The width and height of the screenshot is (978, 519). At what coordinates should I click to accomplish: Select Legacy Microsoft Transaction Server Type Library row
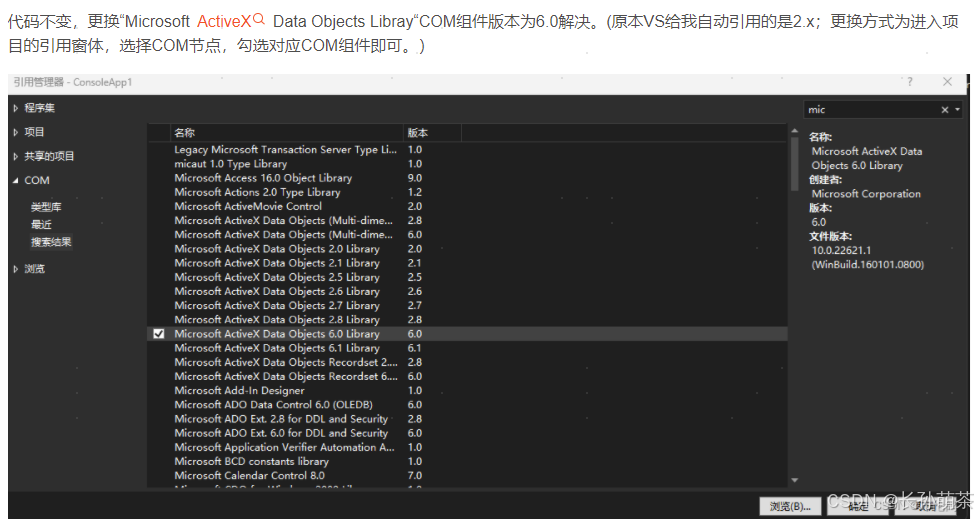[x=467, y=150]
